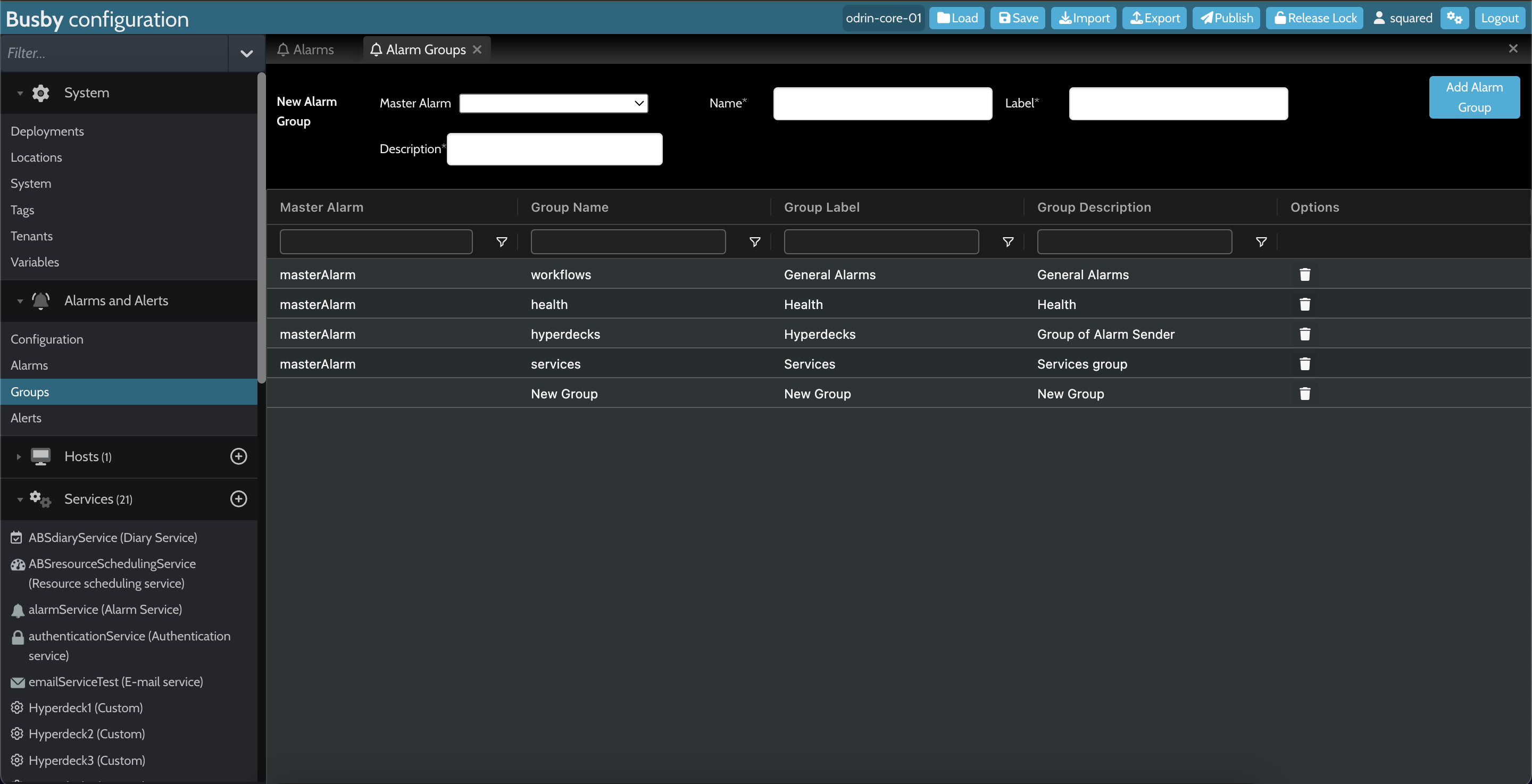1532x784 pixels.
Task: Click the Load button
Action: (x=957, y=18)
